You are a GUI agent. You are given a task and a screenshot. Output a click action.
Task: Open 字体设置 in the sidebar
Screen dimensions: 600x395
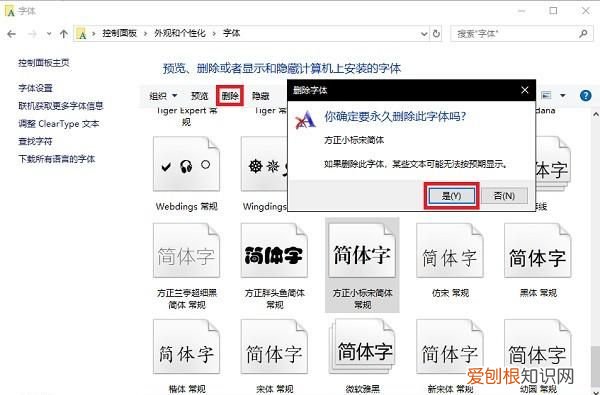click(x=36, y=88)
